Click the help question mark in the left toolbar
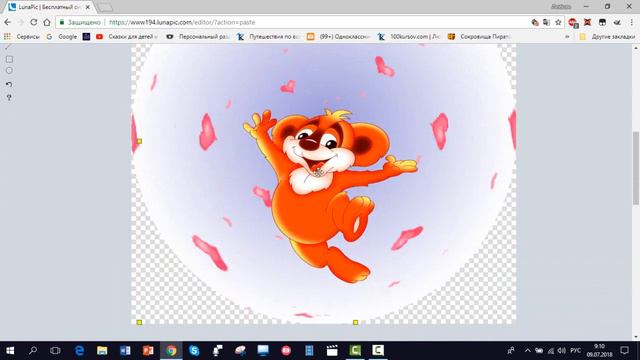The width and height of the screenshot is (640, 360). pyautogui.click(x=9, y=98)
